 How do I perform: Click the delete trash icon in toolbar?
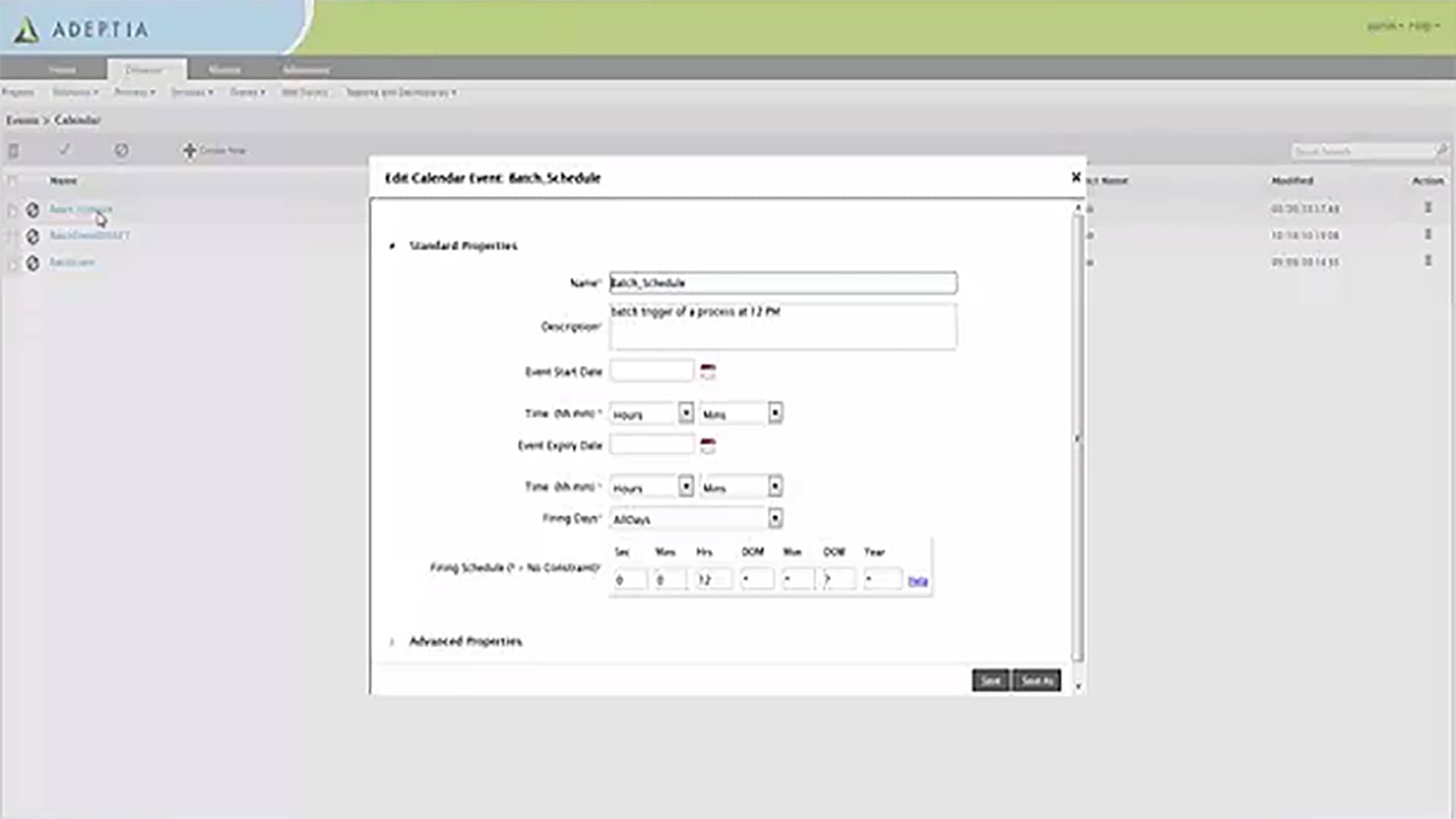pos(14,151)
